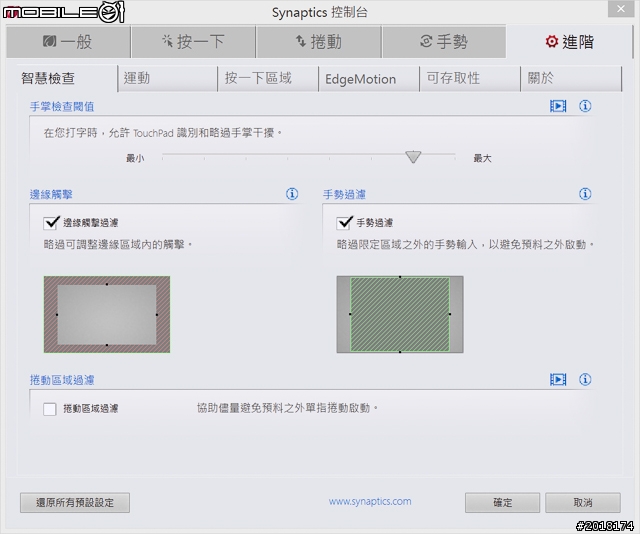Image resolution: width=640 pixels, height=534 pixels.
Task: Enable the 捲動區域過濾 checkbox
Action: click(x=50, y=409)
